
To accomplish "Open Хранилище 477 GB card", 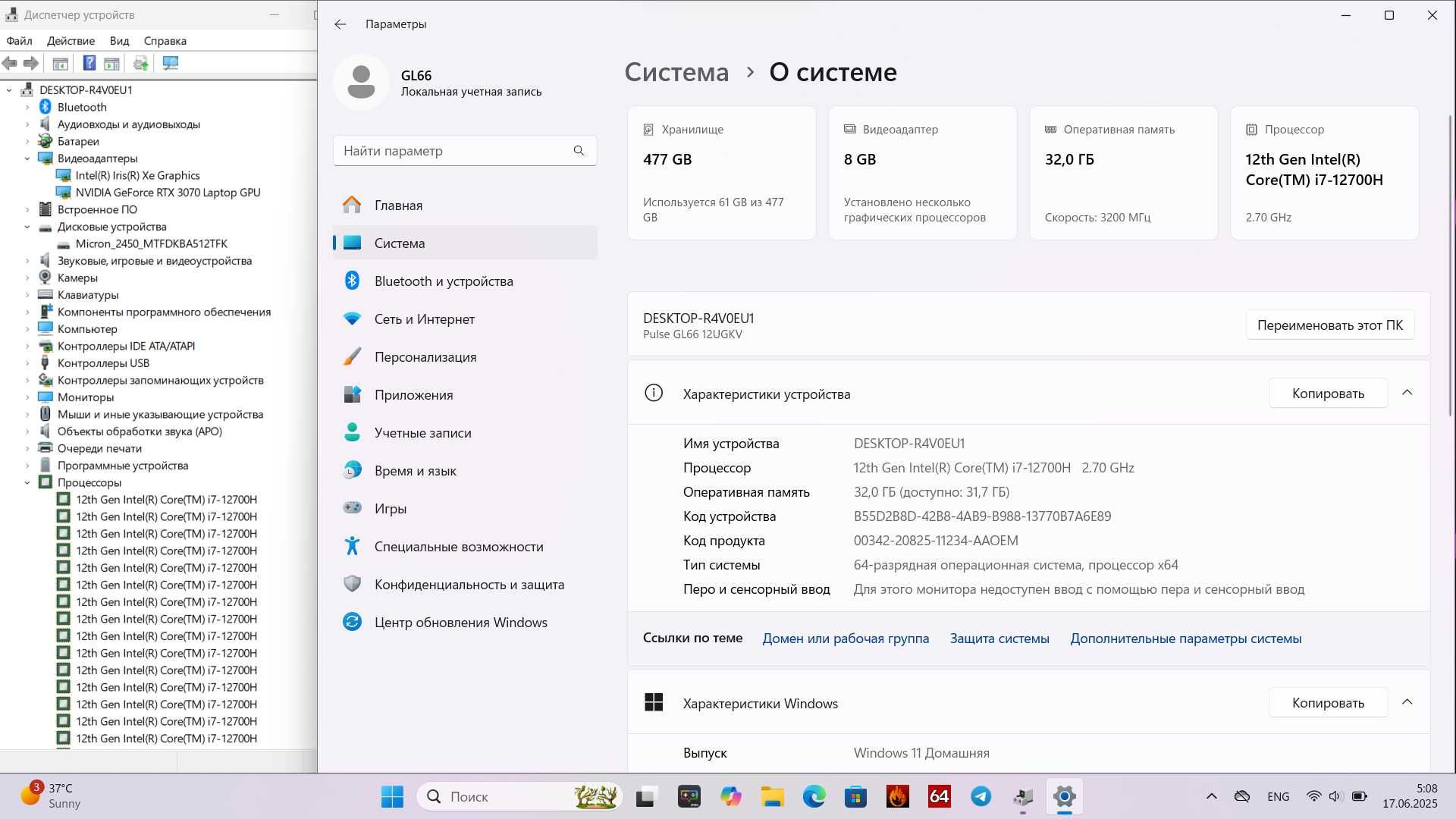I will pyautogui.click(x=721, y=173).
